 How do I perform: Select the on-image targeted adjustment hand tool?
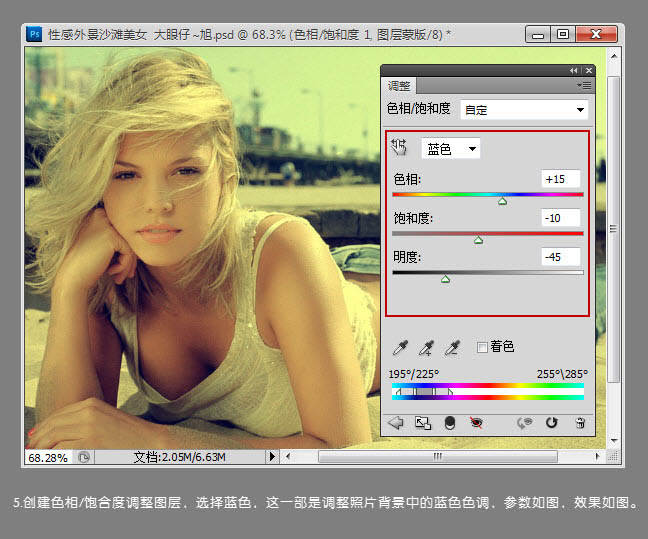pyautogui.click(x=399, y=148)
